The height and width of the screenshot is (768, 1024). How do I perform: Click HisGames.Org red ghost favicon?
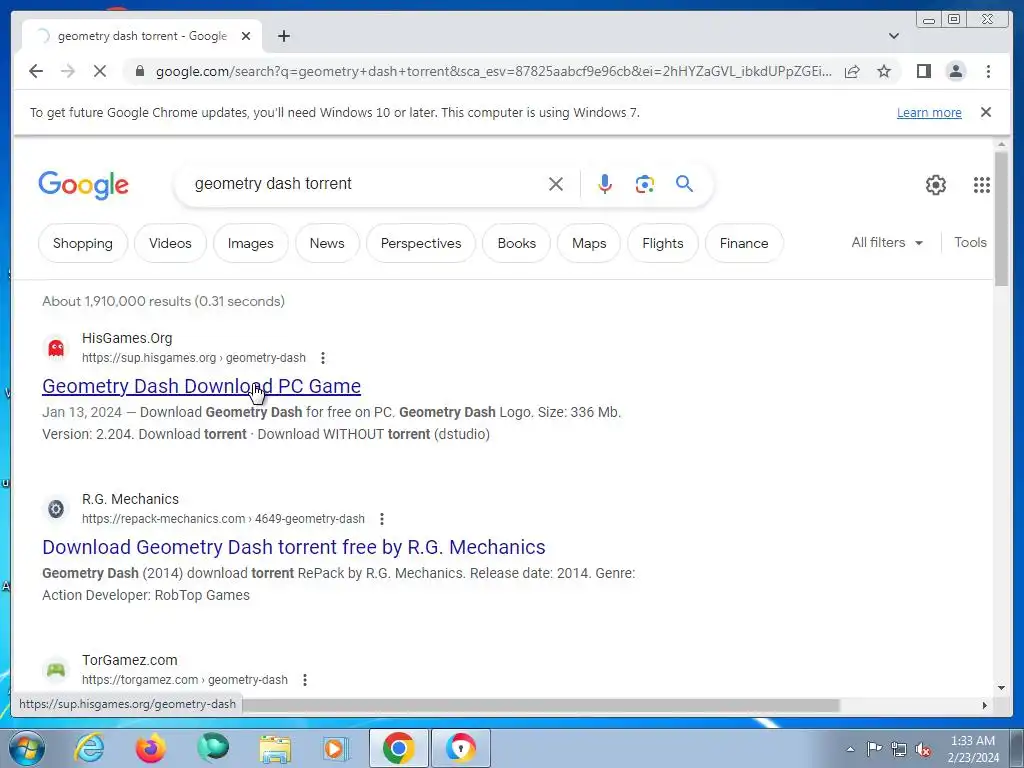click(56, 347)
